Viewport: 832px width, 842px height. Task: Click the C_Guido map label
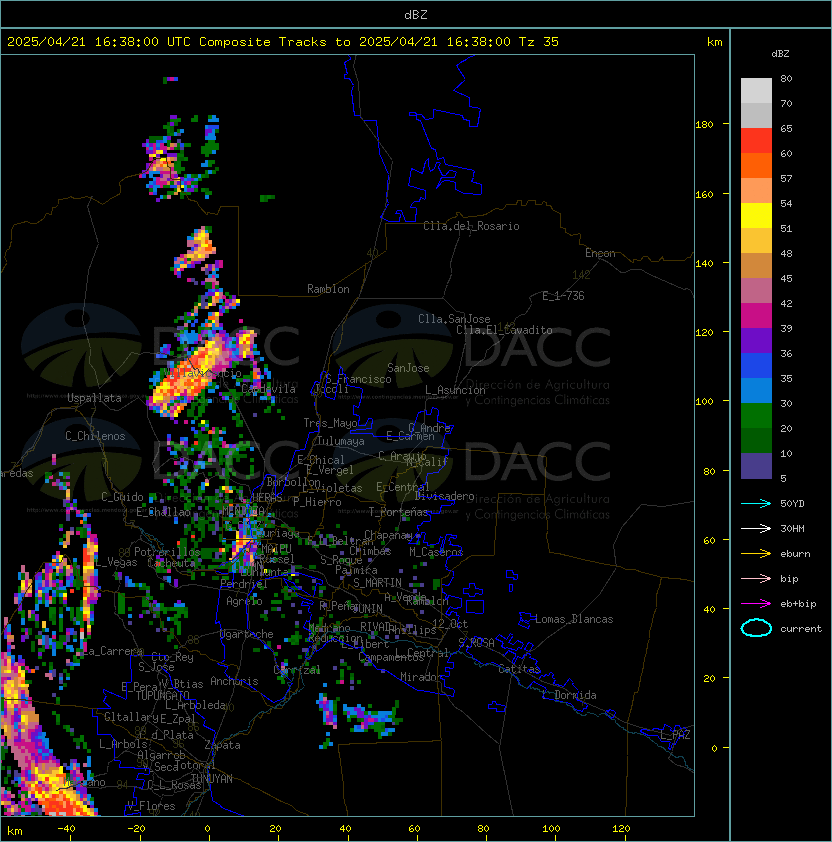point(122,497)
